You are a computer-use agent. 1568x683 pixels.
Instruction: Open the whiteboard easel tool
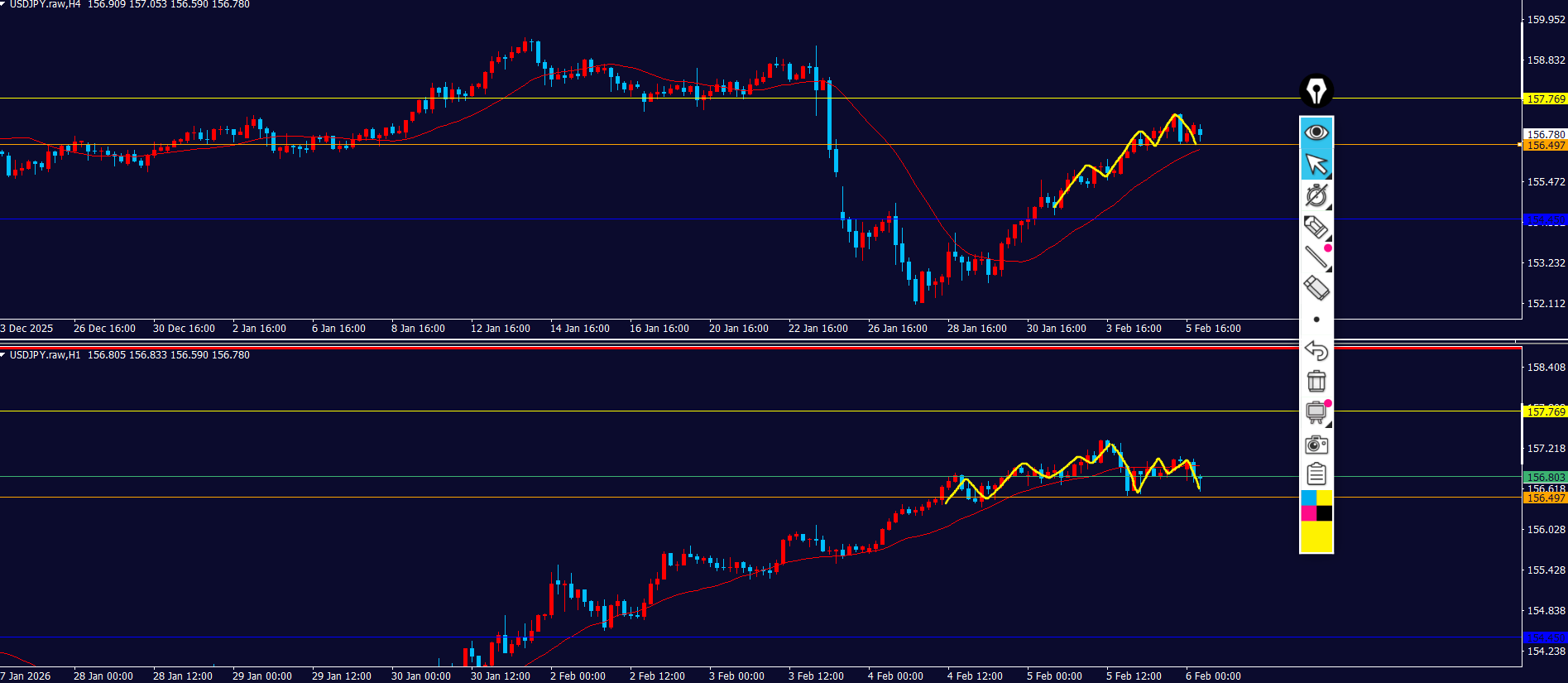click(x=1316, y=412)
